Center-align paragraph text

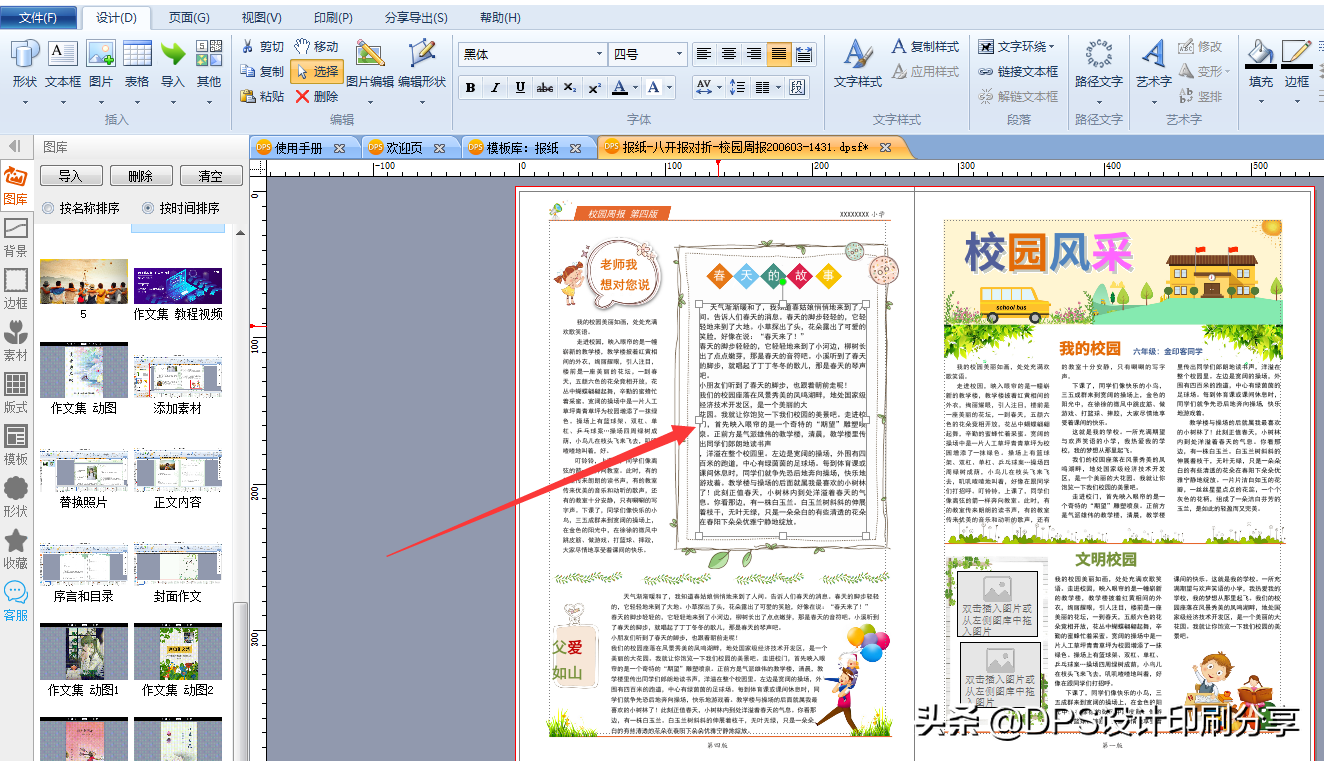(729, 54)
